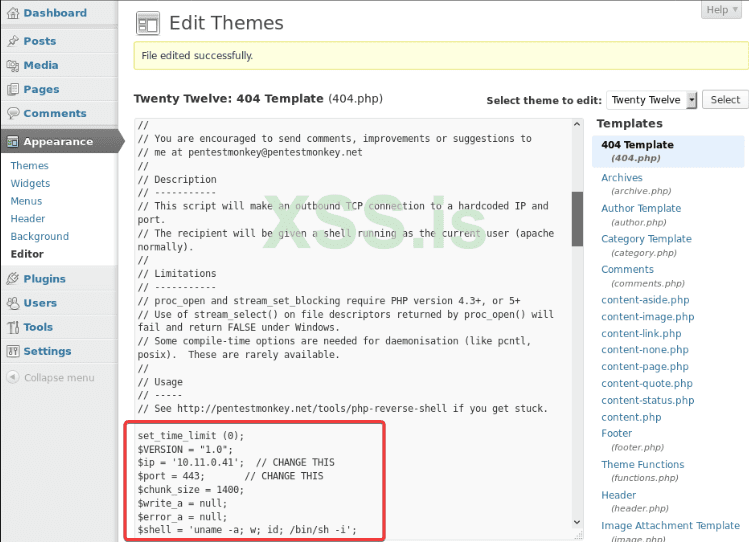The image size is (749, 542).
Task: Select the Editor submenu item
Action: coord(27,254)
